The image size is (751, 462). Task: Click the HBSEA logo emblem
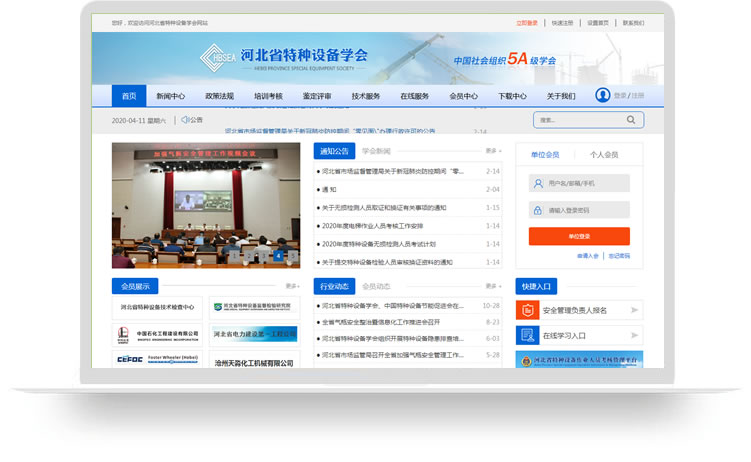(218, 55)
